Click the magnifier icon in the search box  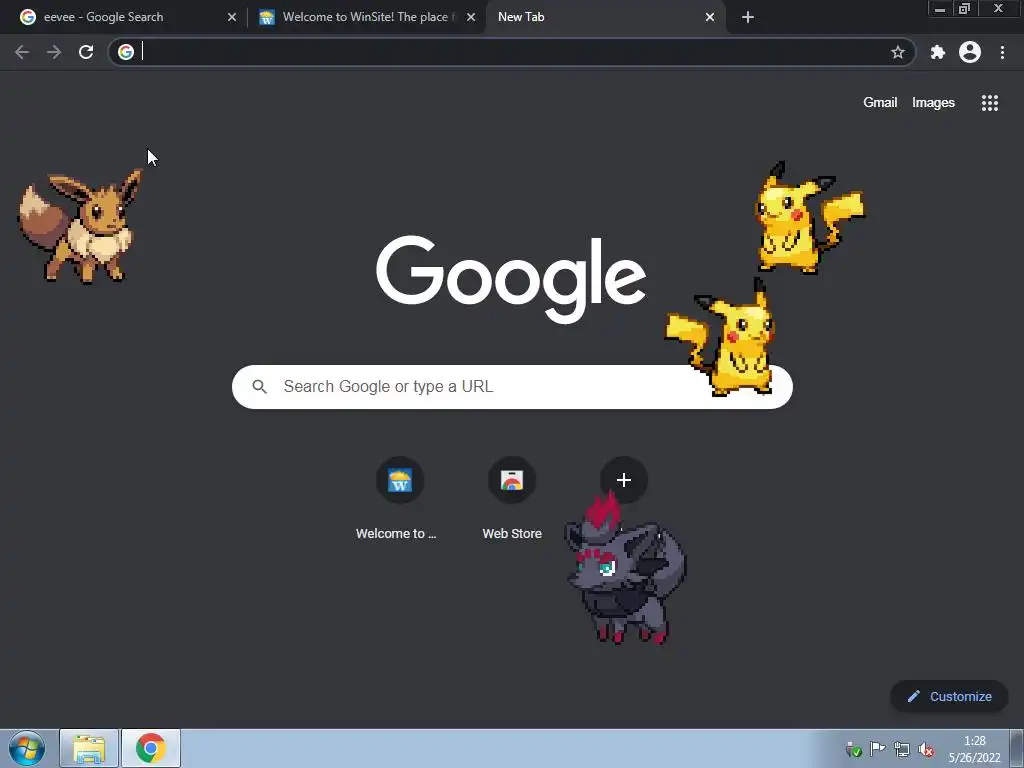point(259,387)
